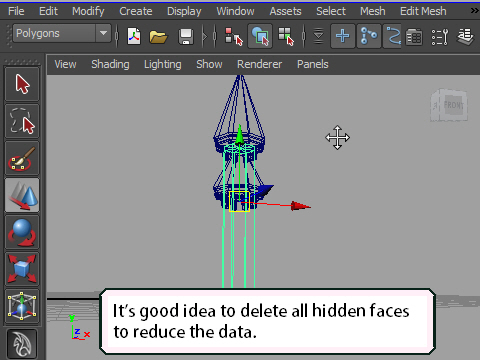Image resolution: width=480 pixels, height=360 pixels.
Task: Click the Universal Manipulator tool
Action: coord(22,306)
